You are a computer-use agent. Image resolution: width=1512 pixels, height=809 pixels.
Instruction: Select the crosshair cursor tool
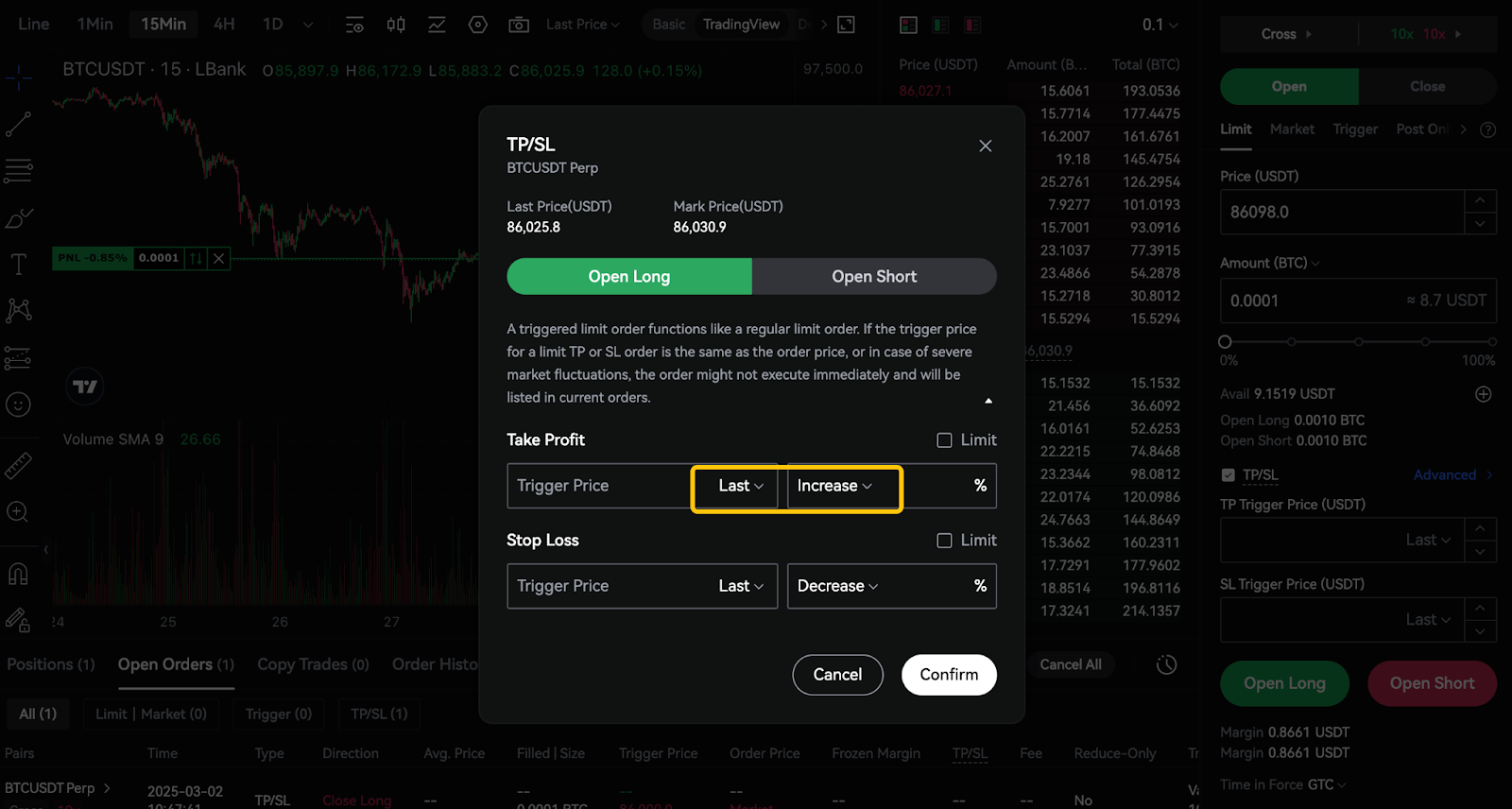coord(19,77)
